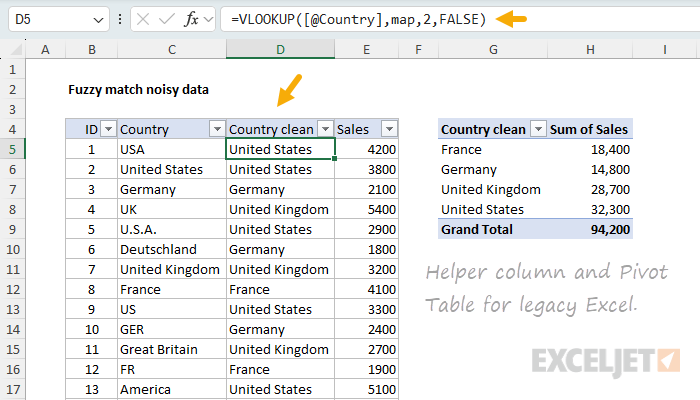700x400 pixels.
Task: Click the cell containing 'U.S.A.'
Action: [x=172, y=229]
